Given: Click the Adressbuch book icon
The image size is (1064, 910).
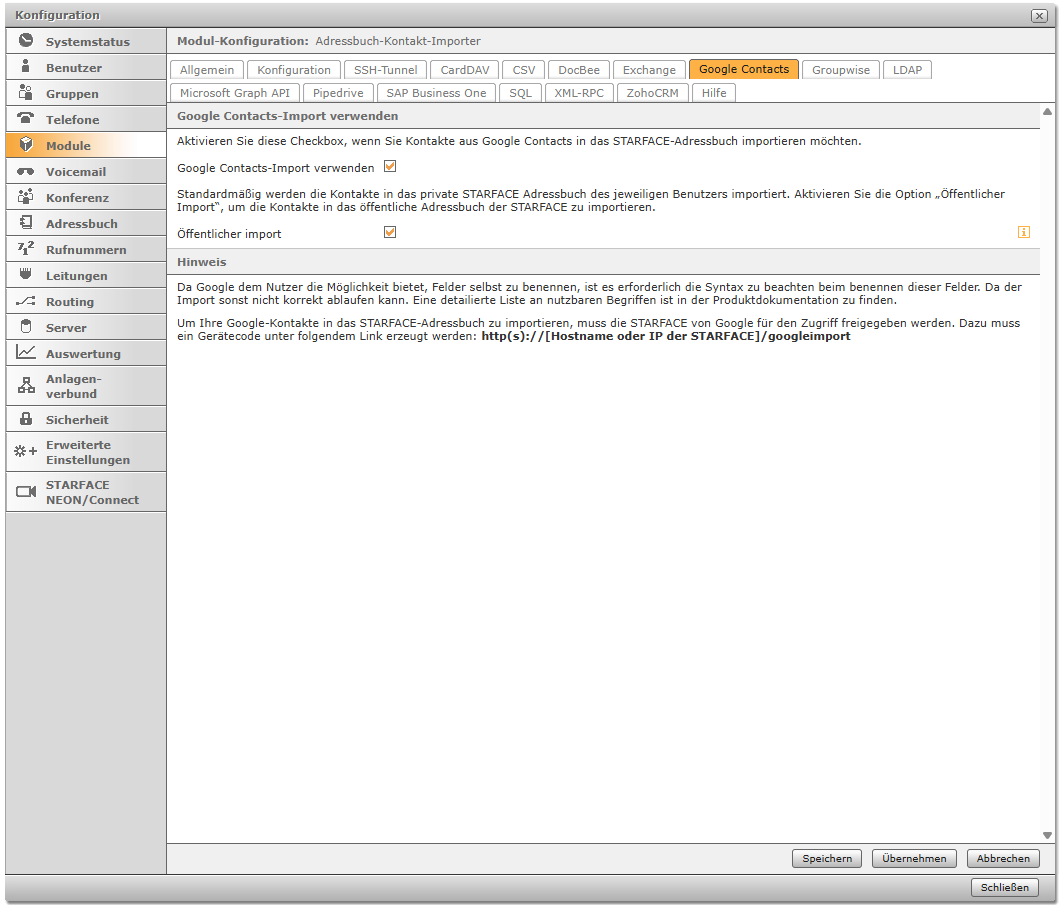Looking at the screenshot, I should [26, 223].
